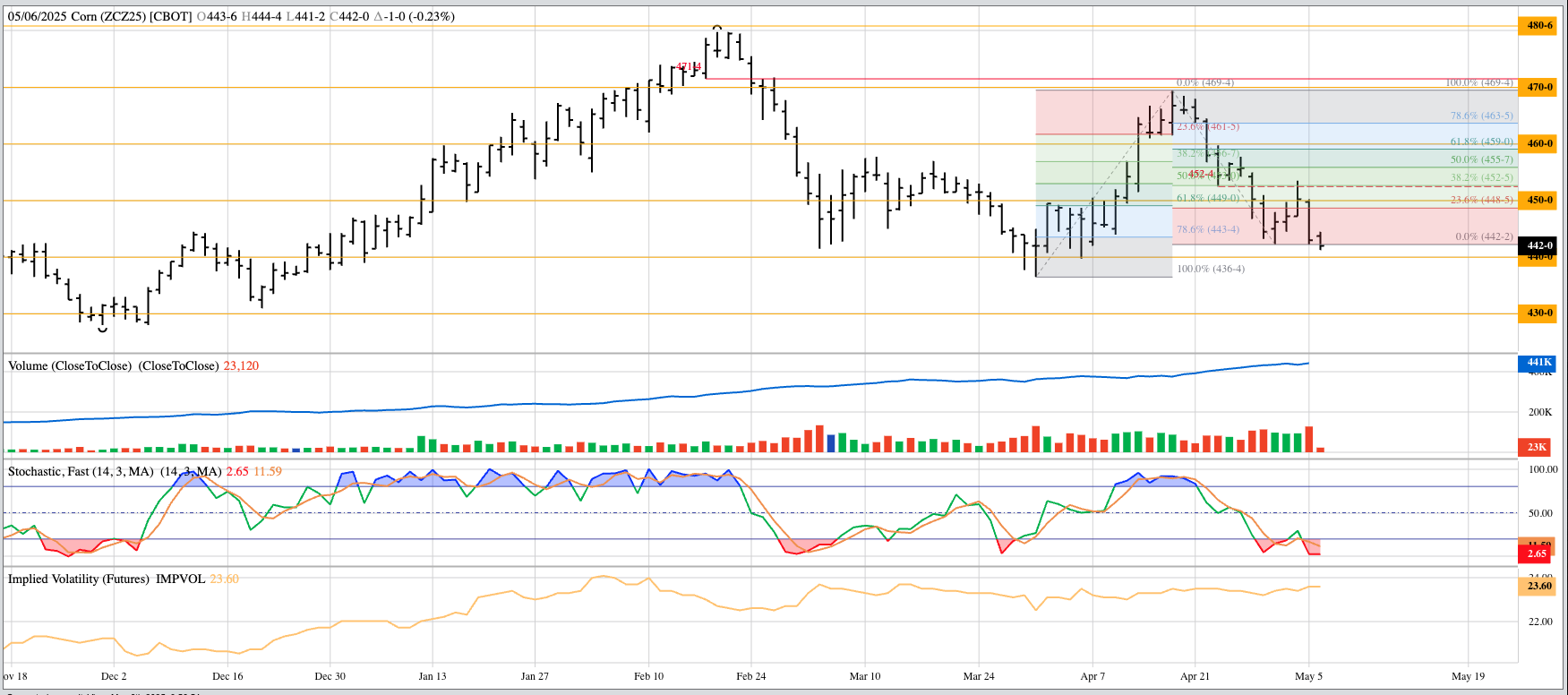Screen dimensions: 1568x695
Task: Select the 430-0 price level tag
Action: [x=1539, y=313]
